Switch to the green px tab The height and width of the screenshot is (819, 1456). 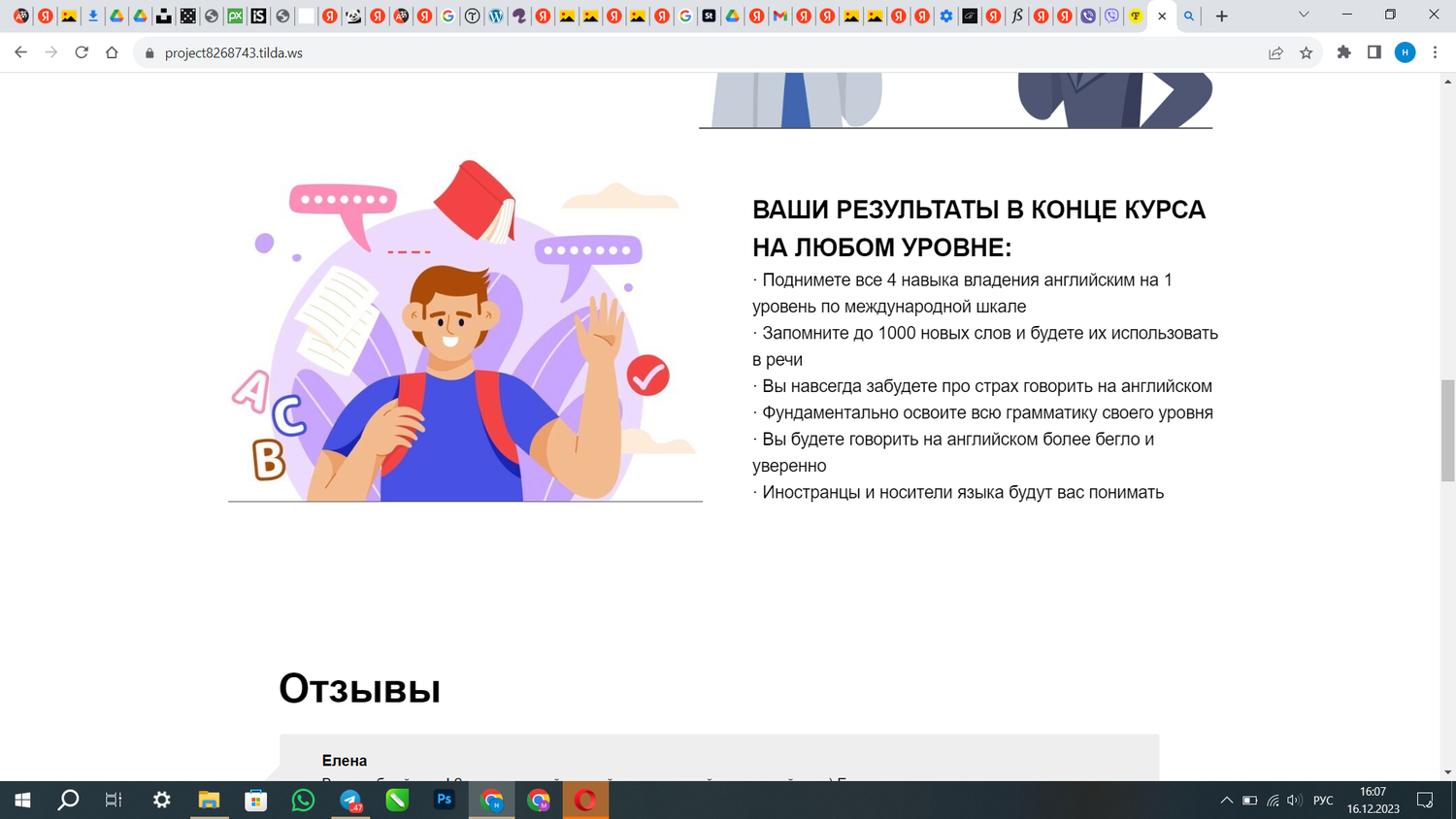click(235, 16)
